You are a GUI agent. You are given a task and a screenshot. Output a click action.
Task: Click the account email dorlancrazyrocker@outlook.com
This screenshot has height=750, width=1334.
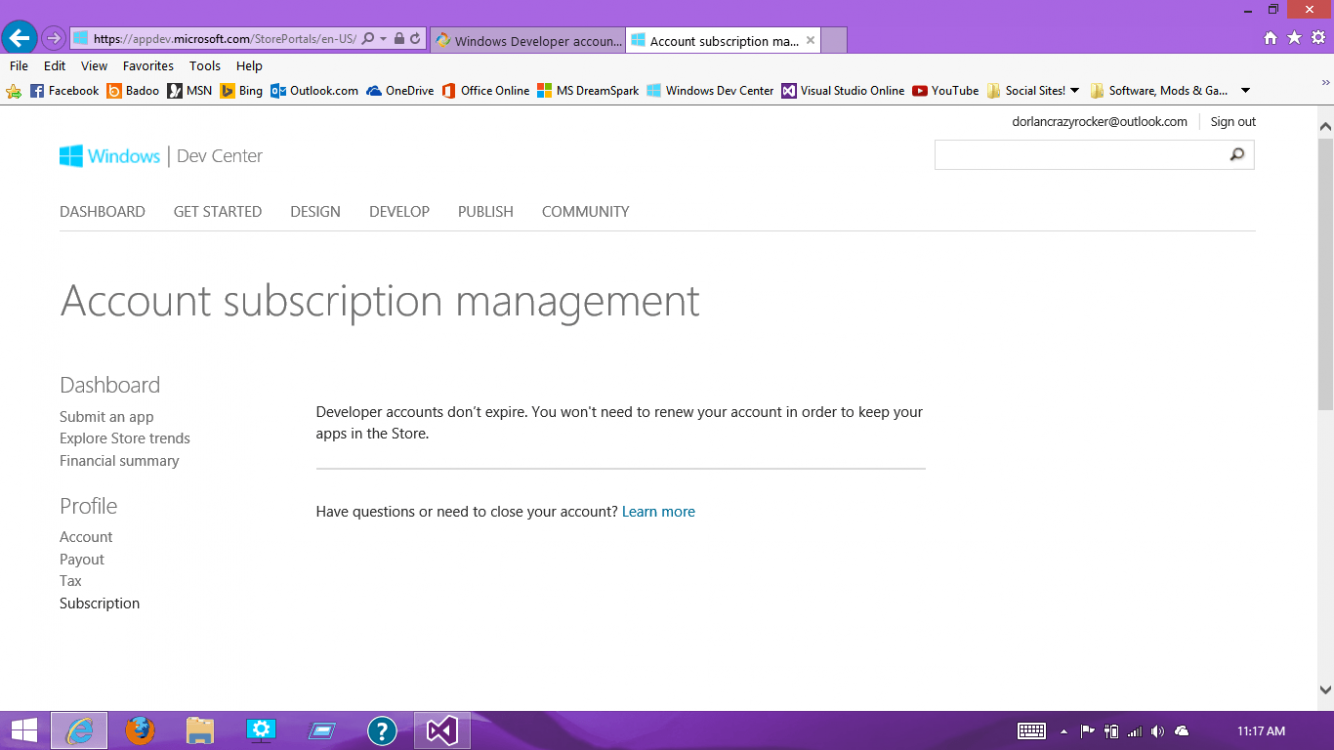(1099, 122)
